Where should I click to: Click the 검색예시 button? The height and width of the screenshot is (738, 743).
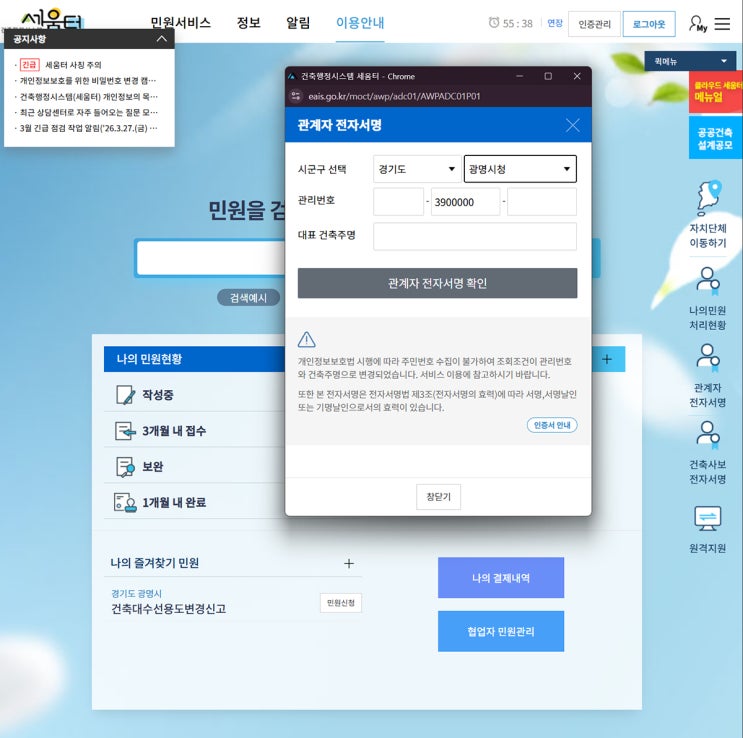248,298
